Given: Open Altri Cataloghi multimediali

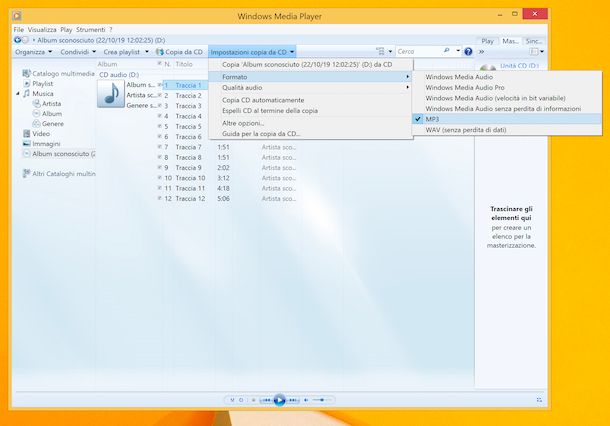Looking at the screenshot, I should (x=59, y=174).
